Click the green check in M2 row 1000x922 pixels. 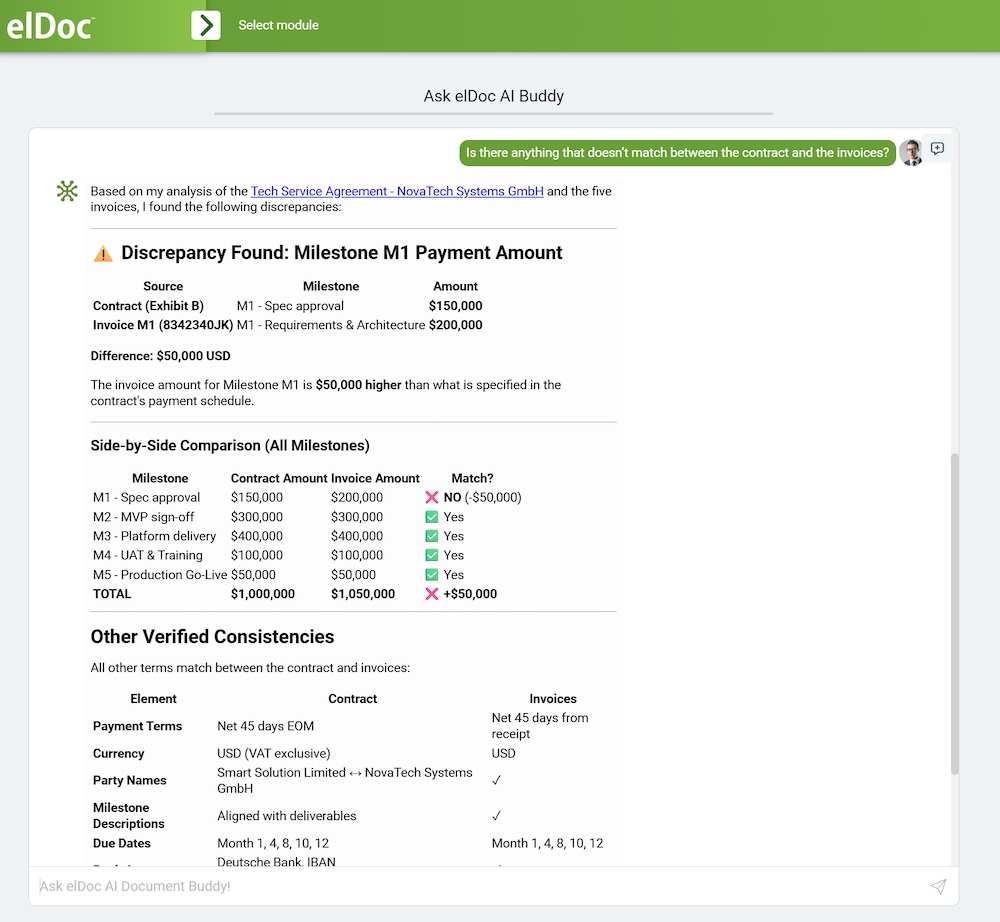pos(432,517)
